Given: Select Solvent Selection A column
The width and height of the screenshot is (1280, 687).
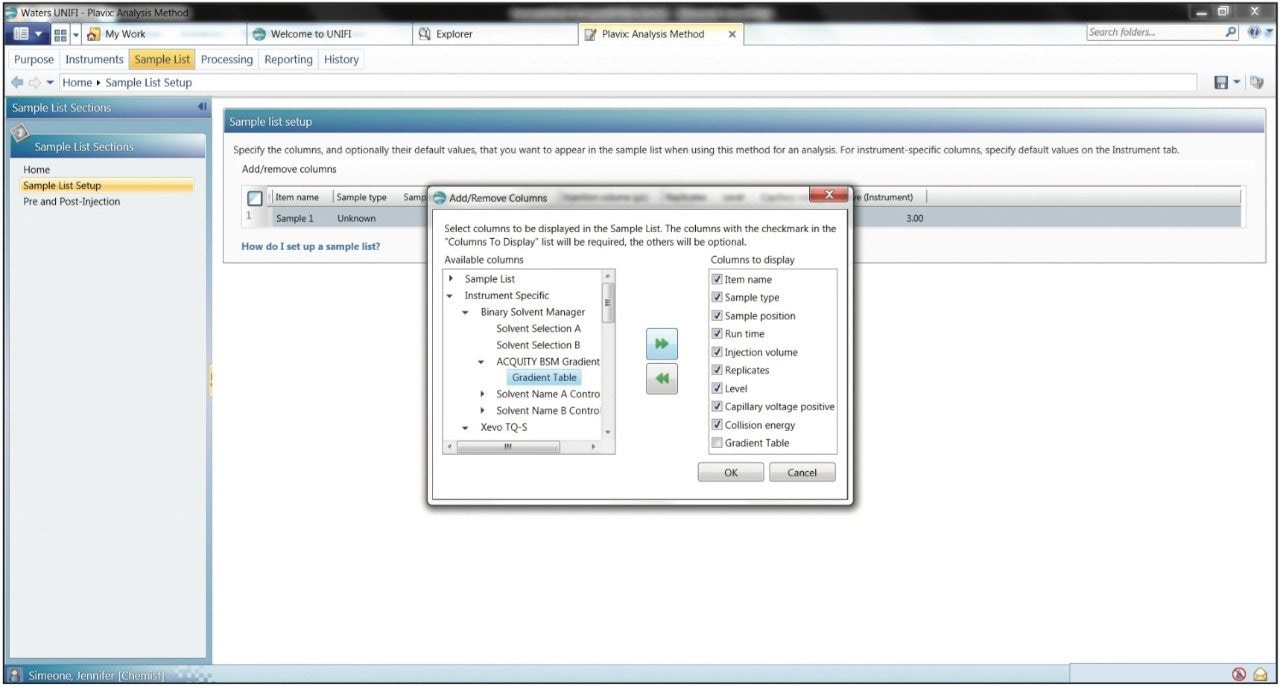Looking at the screenshot, I should pos(538,328).
